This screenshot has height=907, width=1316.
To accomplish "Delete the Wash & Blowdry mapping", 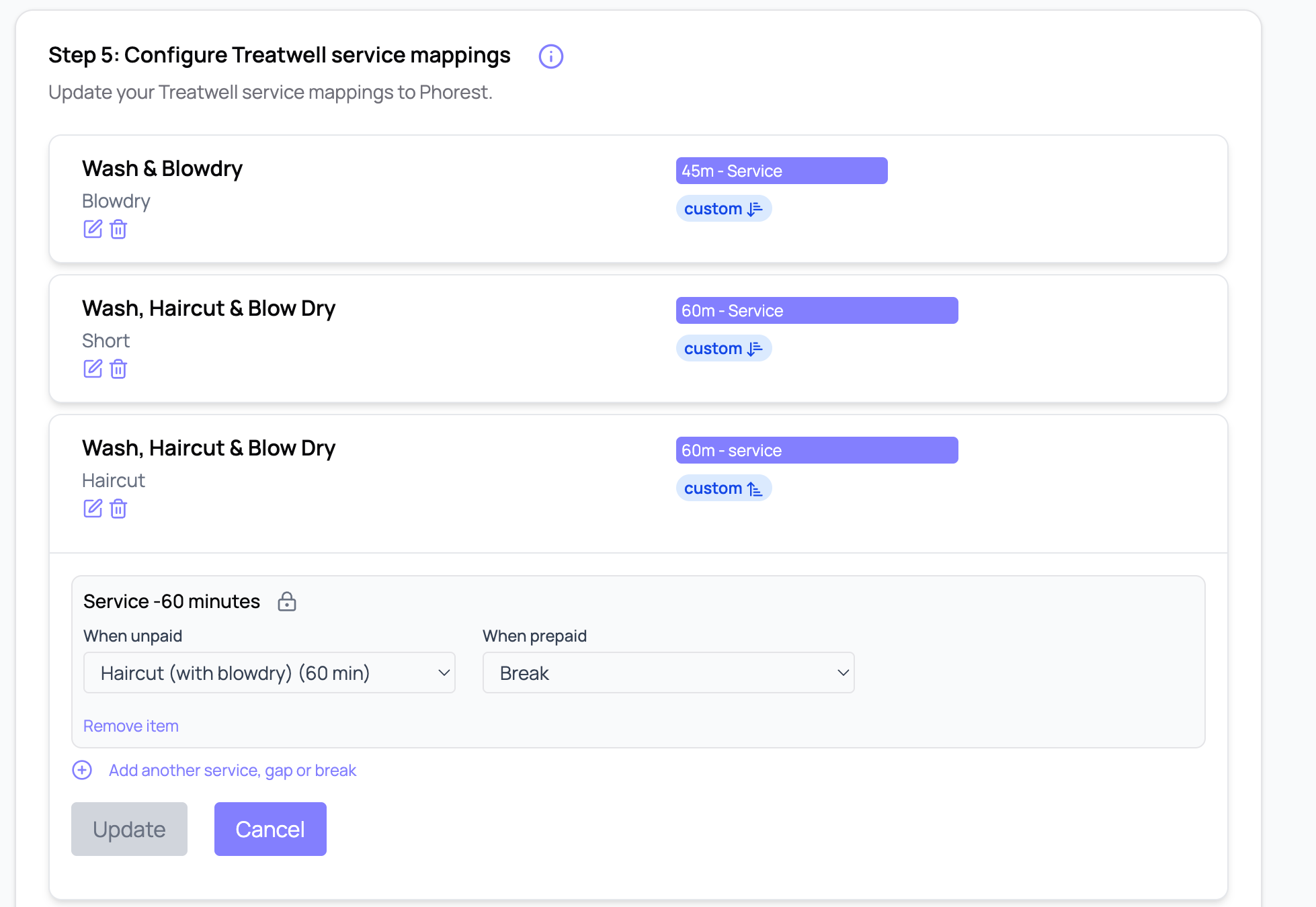I will pyautogui.click(x=118, y=229).
